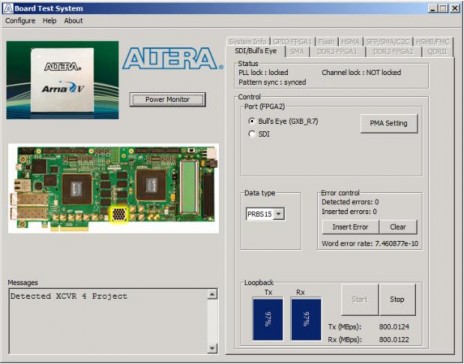Click the highlighted Bull's Eye connector on board
The height and width of the screenshot is (364, 464).
coord(119,214)
